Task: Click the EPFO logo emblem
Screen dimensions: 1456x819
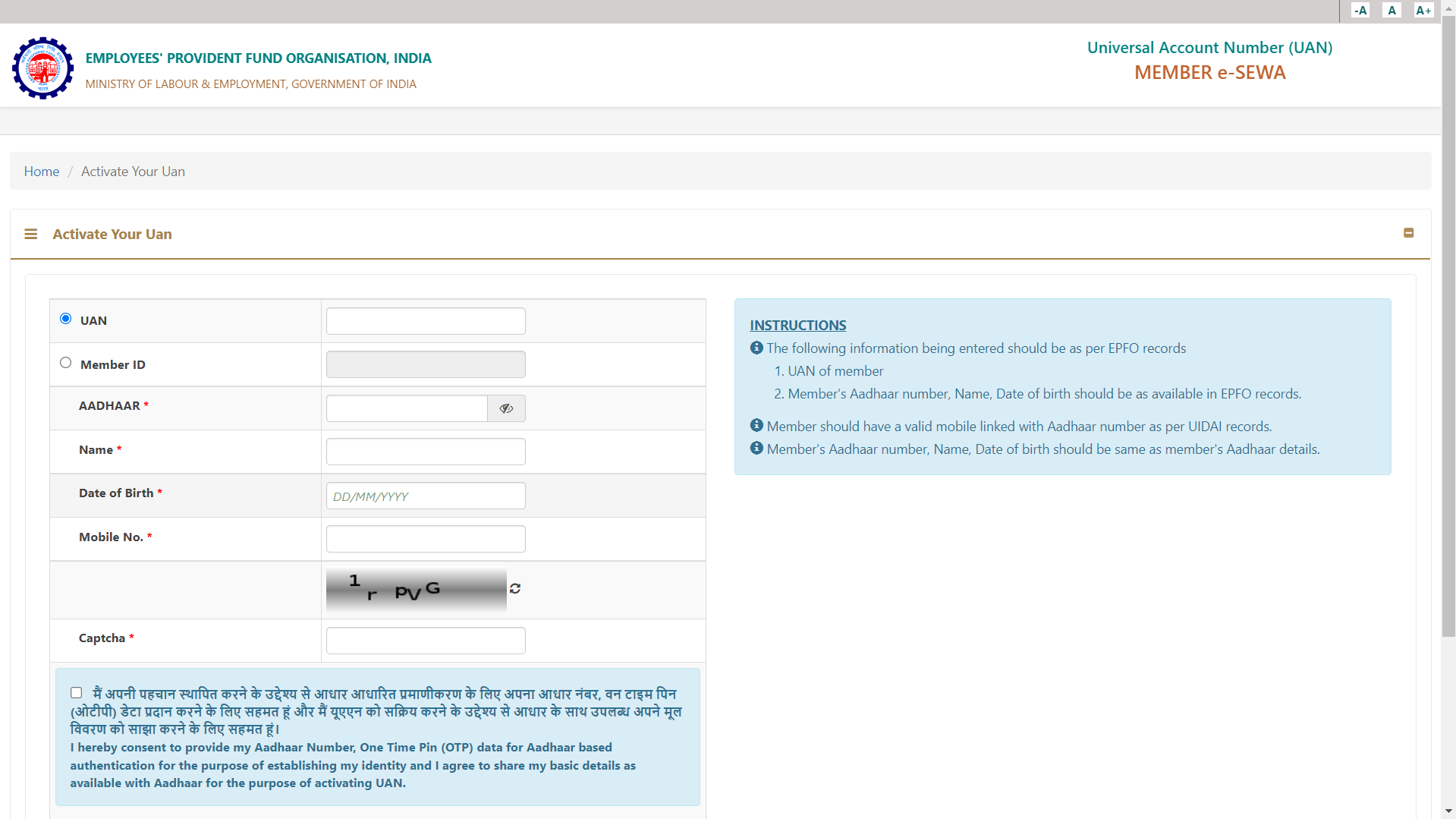Action: pyautogui.click(x=42, y=68)
